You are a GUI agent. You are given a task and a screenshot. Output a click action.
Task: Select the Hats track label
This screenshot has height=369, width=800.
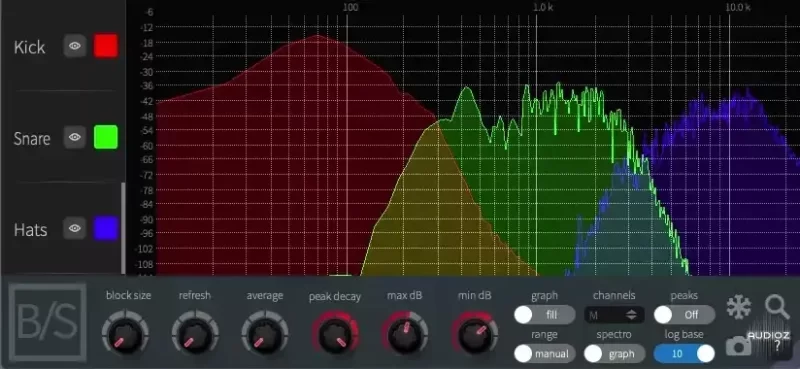[30, 230]
